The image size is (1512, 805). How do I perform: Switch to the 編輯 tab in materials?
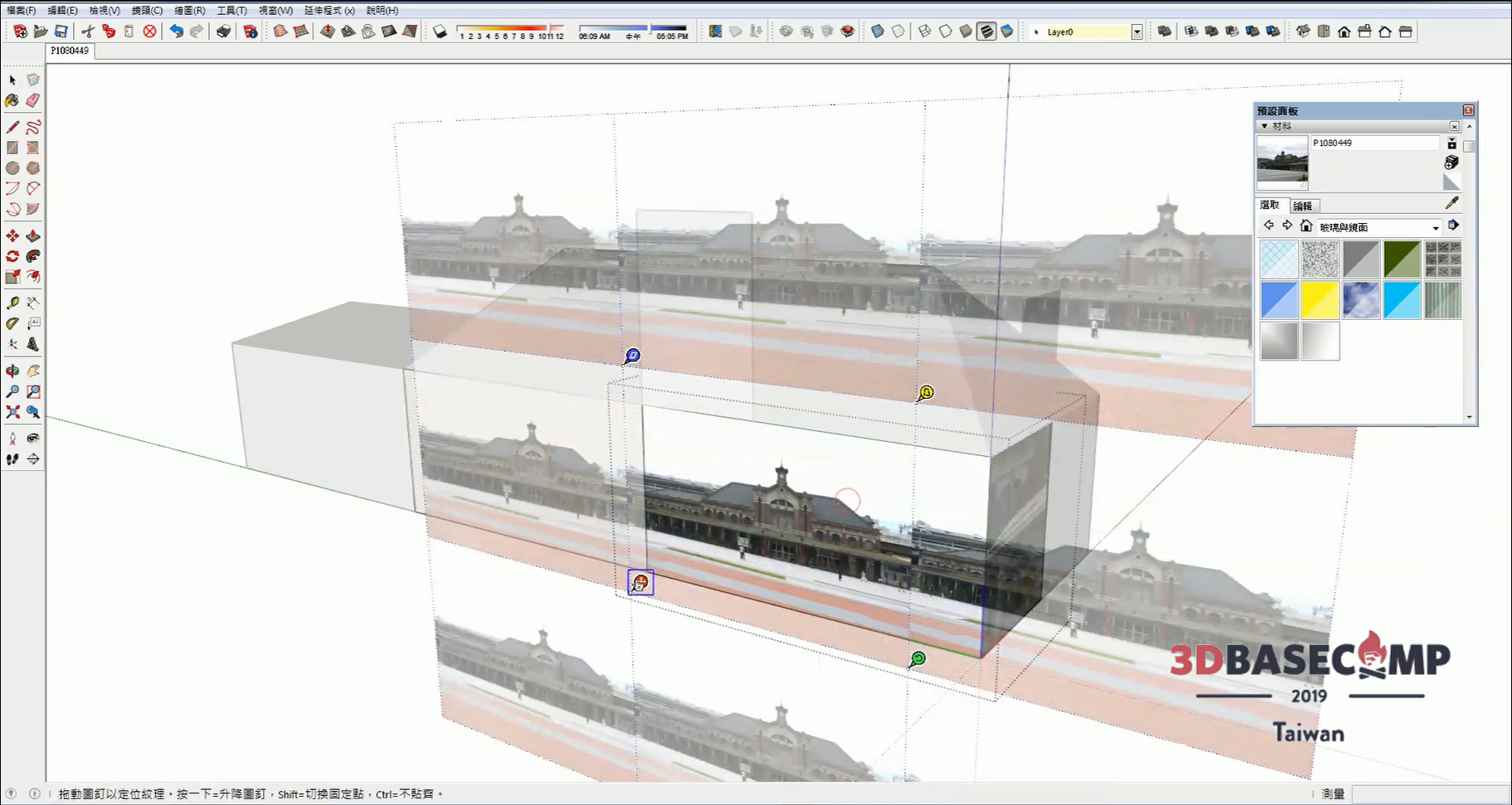click(1302, 206)
